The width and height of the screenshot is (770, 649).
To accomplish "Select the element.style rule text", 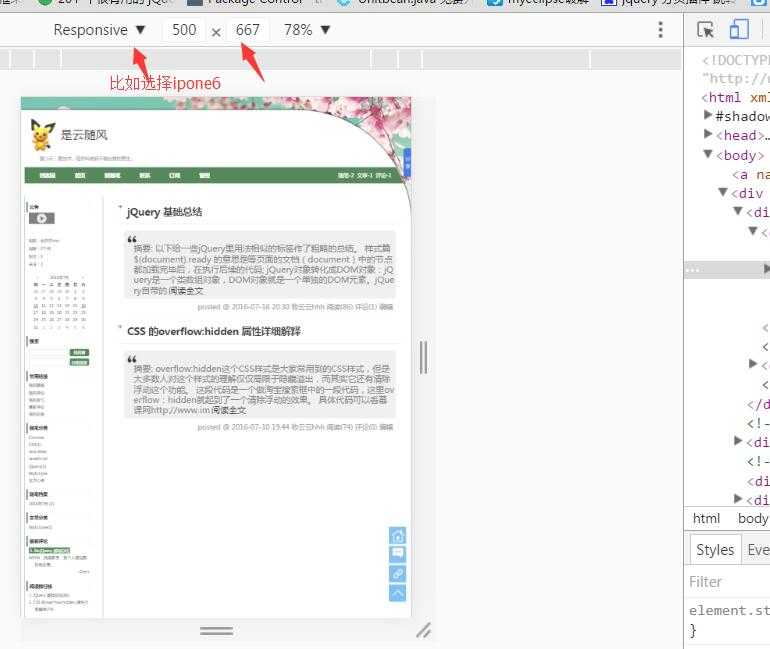I will [x=729, y=611].
